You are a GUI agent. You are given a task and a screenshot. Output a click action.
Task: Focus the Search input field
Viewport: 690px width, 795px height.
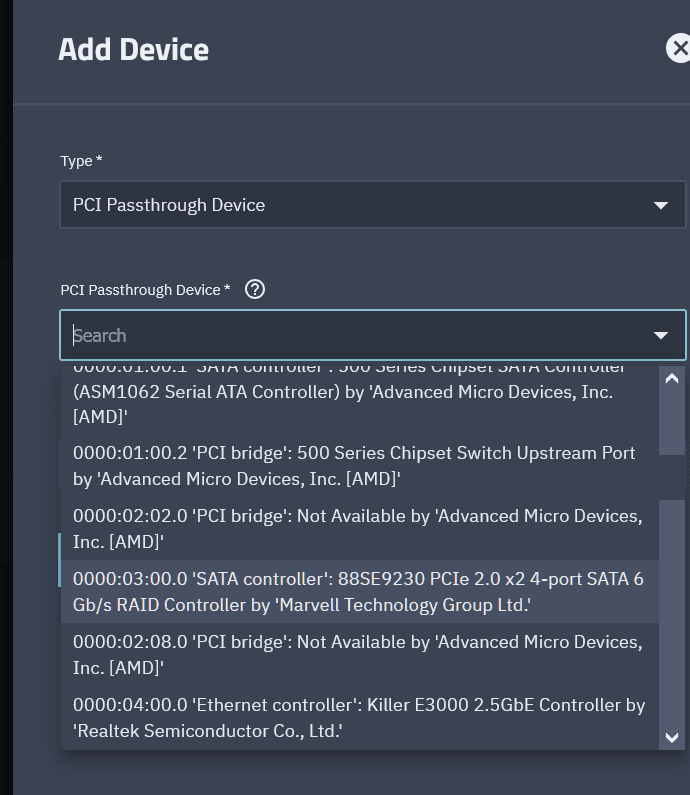(350, 335)
